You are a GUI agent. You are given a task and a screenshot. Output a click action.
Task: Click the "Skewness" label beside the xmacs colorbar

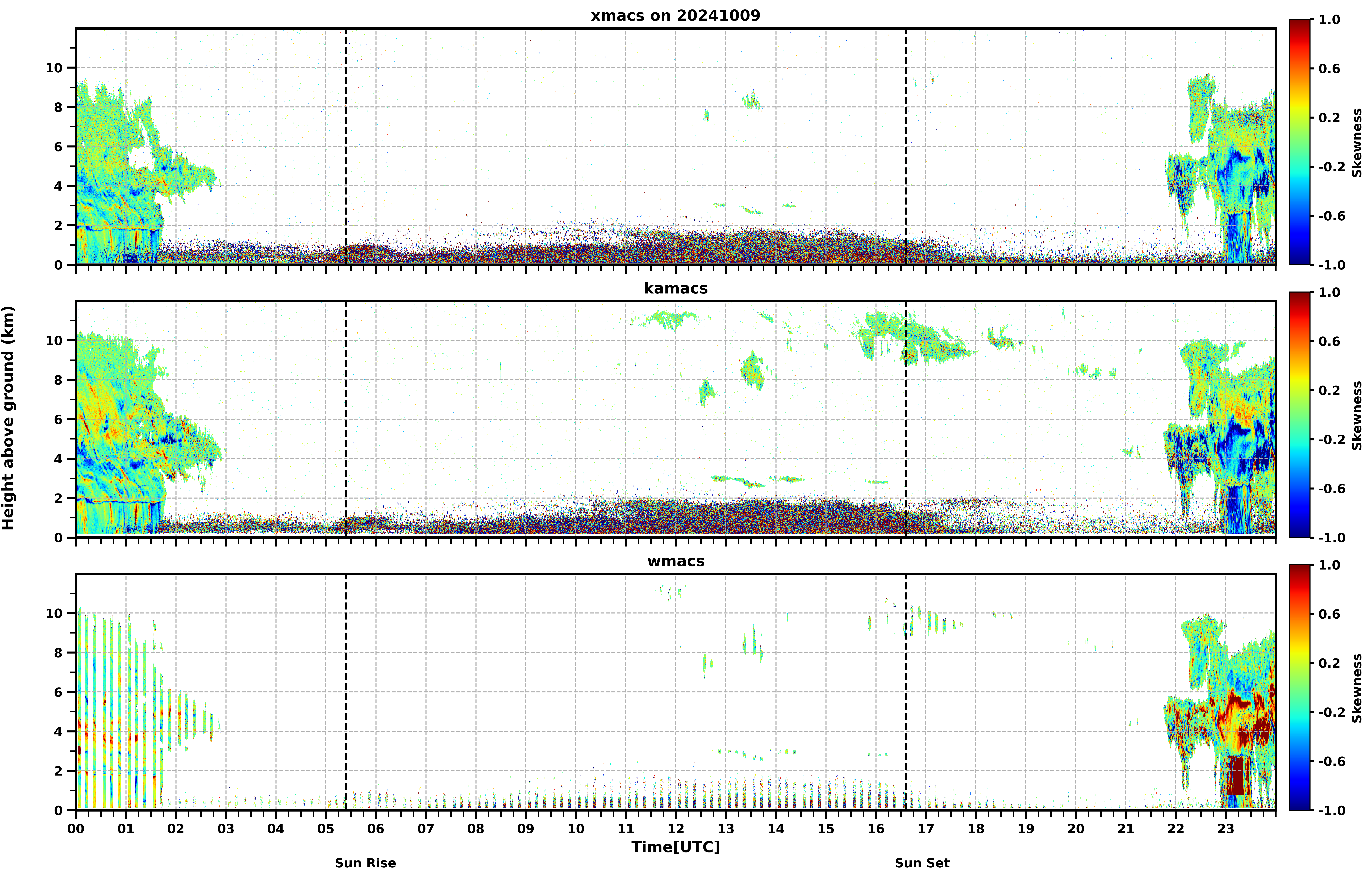coord(1357,143)
